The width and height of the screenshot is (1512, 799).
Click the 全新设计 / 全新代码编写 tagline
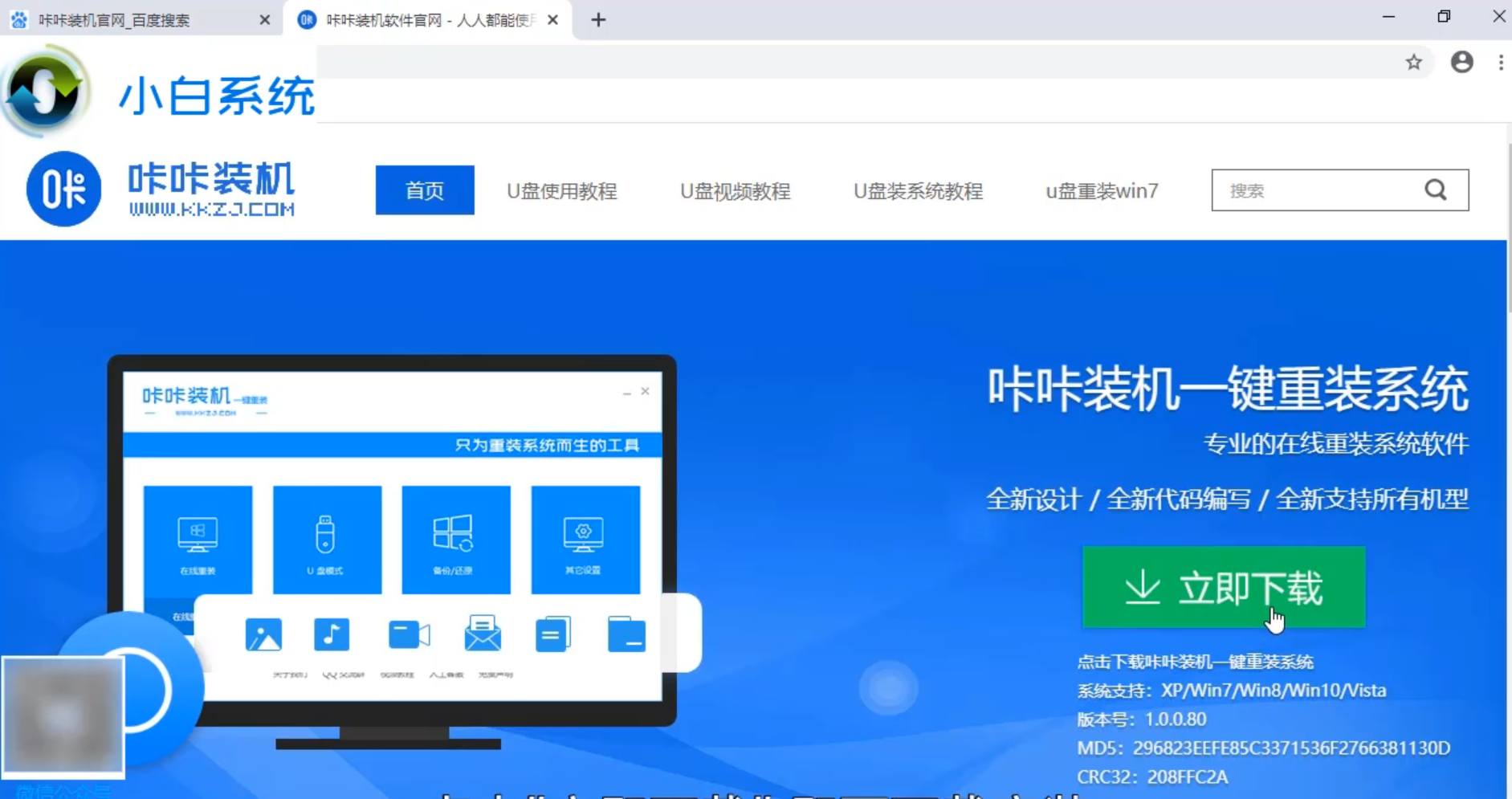click(1227, 499)
